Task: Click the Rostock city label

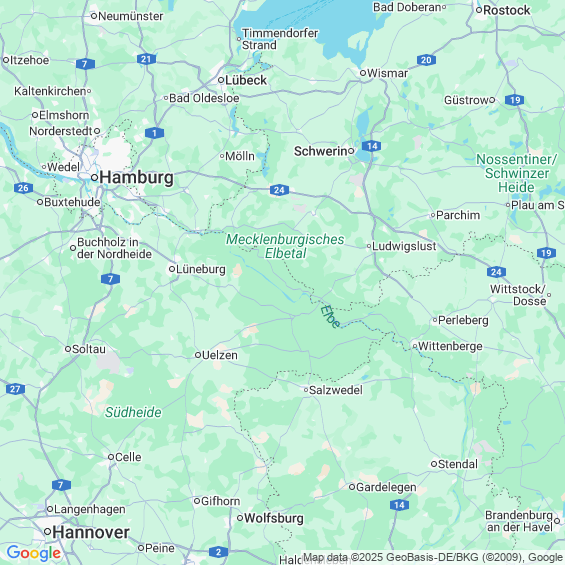Action: pyautogui.click(x=507, y=10)
